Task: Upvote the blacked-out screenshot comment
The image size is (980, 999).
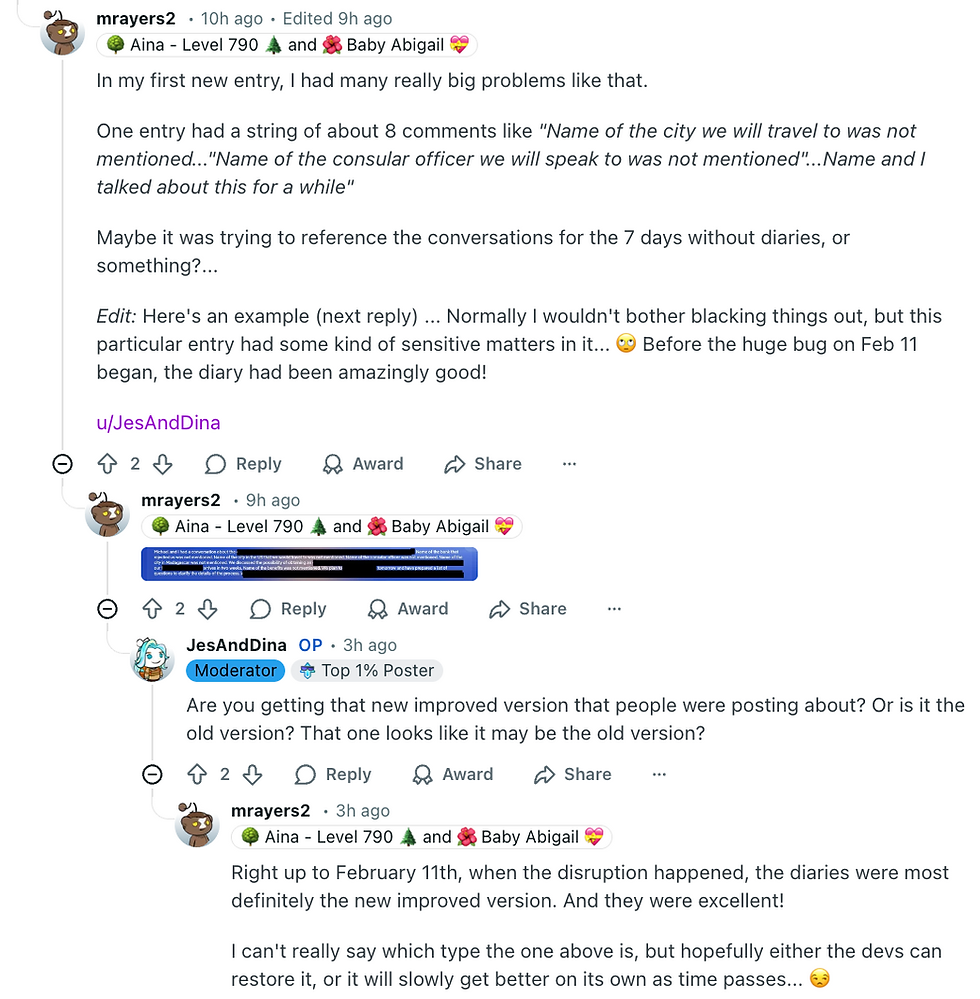Action: 152,609
